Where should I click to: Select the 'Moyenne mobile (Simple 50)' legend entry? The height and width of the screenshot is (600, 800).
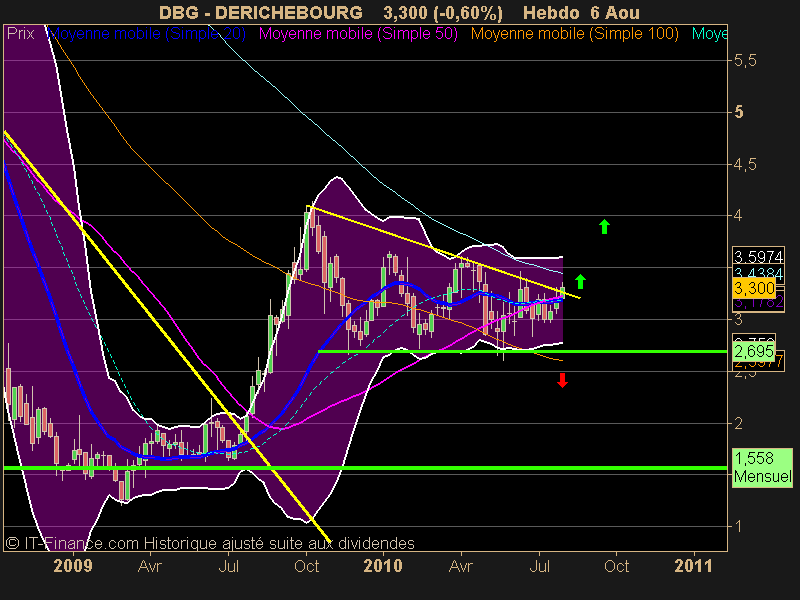[358, 34]
